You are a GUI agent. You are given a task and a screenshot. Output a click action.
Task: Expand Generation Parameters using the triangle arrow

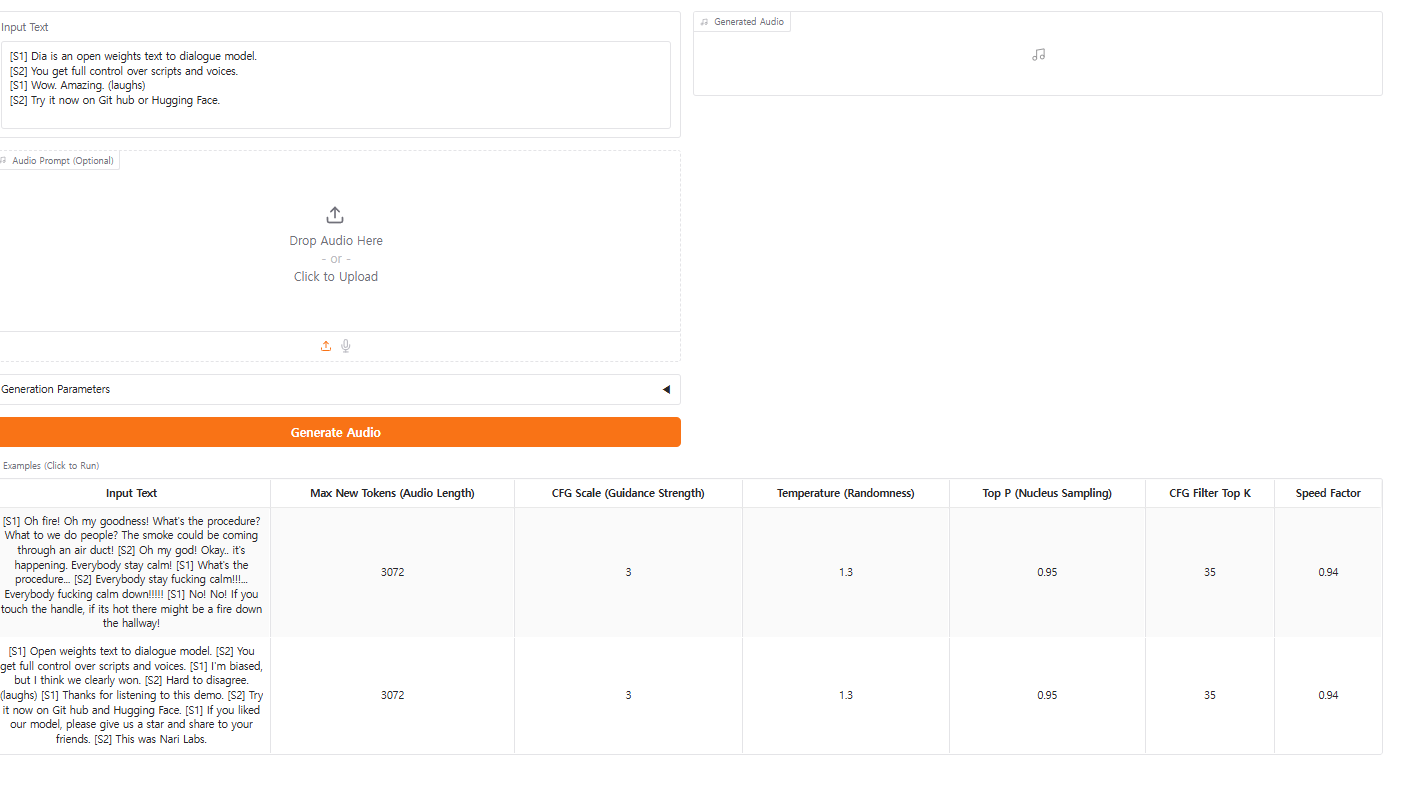coord(666,389)
